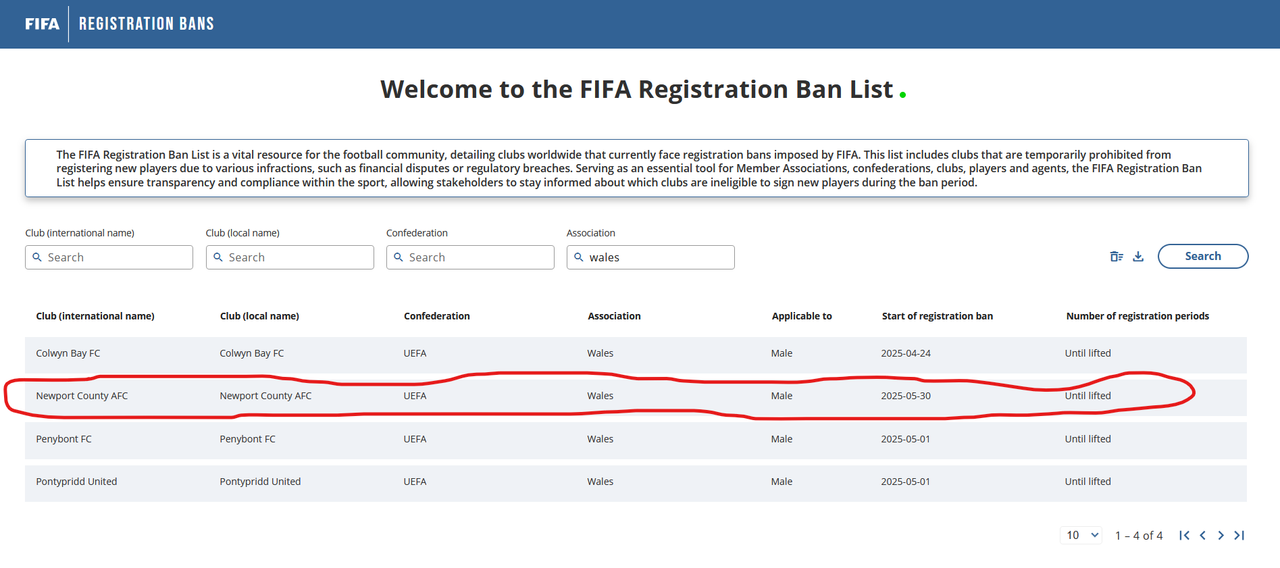Go to next page of results

click(x=1221, y=535)
